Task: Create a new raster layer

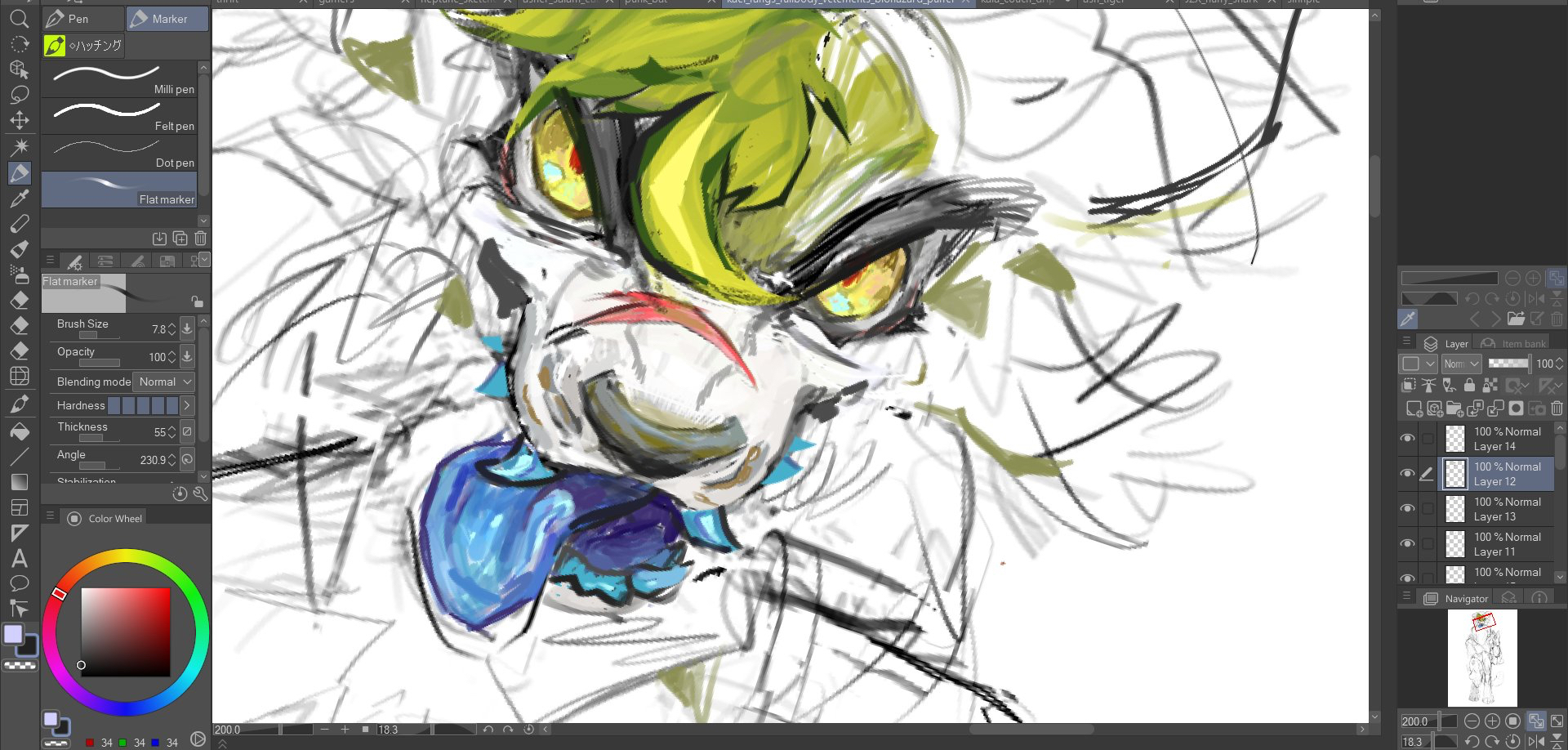Action: tap(1413, 408)
